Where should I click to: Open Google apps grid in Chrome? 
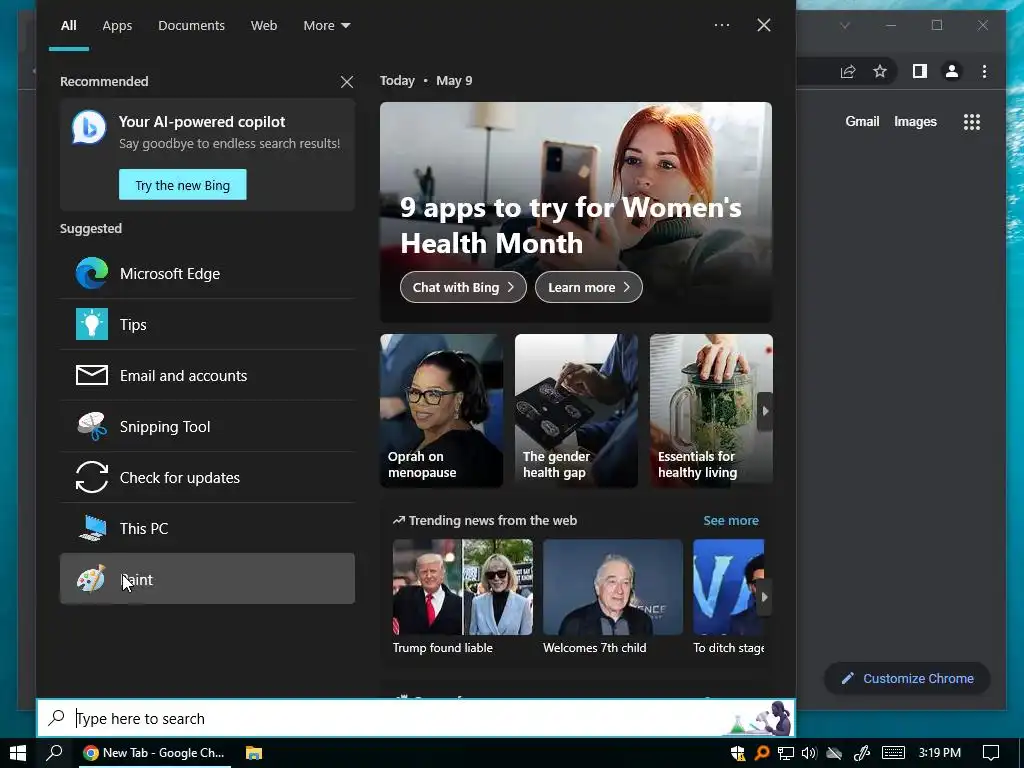click(x=972, y=122)
